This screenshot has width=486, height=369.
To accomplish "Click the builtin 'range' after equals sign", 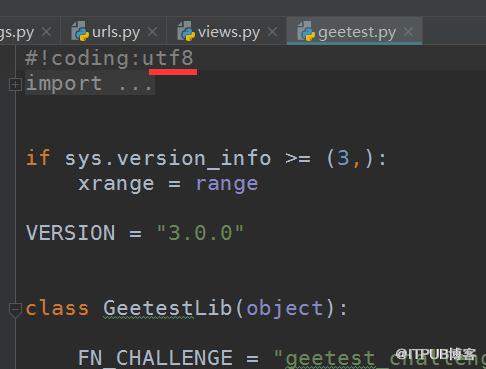I will [x=227, y=184].
